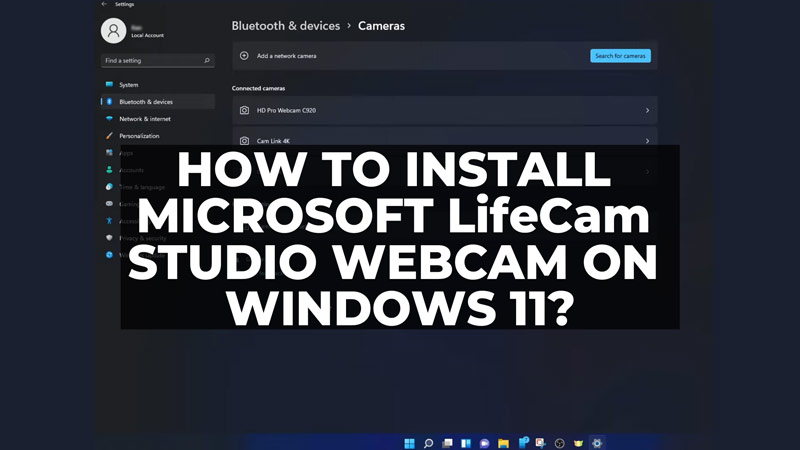Open Task View on the taskbar

(447, 443)
